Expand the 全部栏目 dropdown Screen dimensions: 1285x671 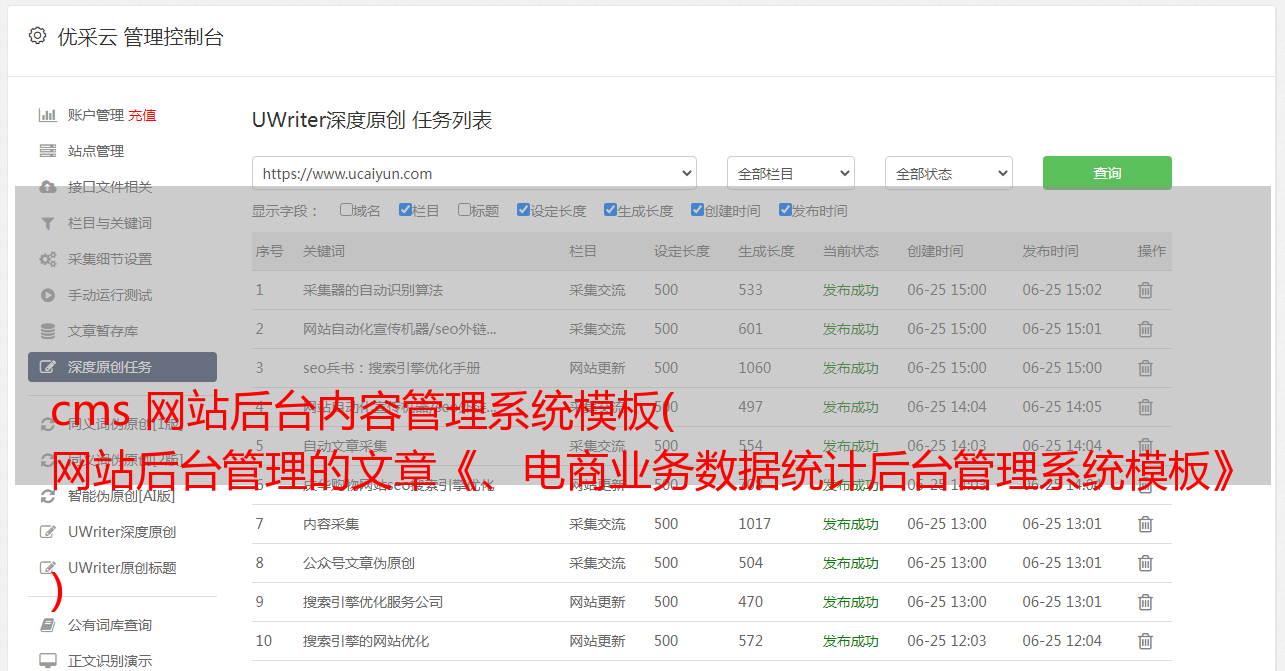point(790,173)
